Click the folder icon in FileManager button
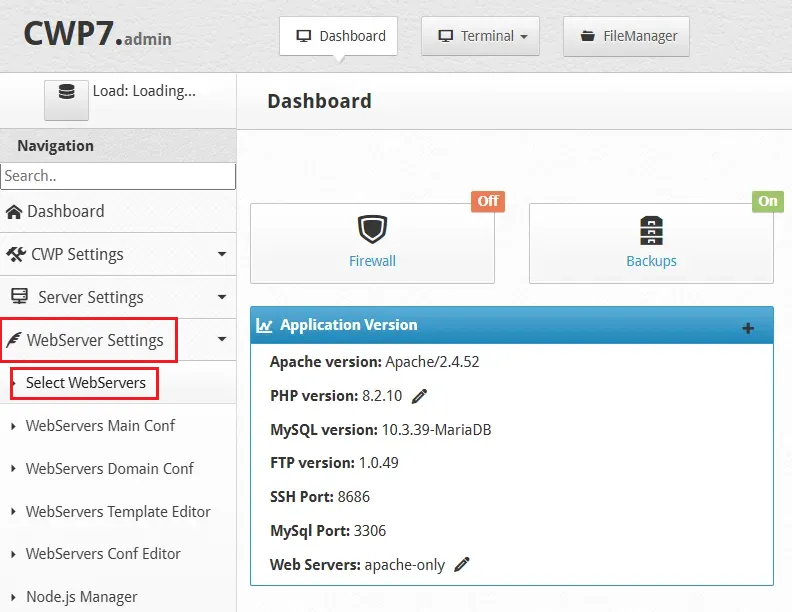Image resolution: width=792 pixels, height=612 pixels. [x=587, y=36]
